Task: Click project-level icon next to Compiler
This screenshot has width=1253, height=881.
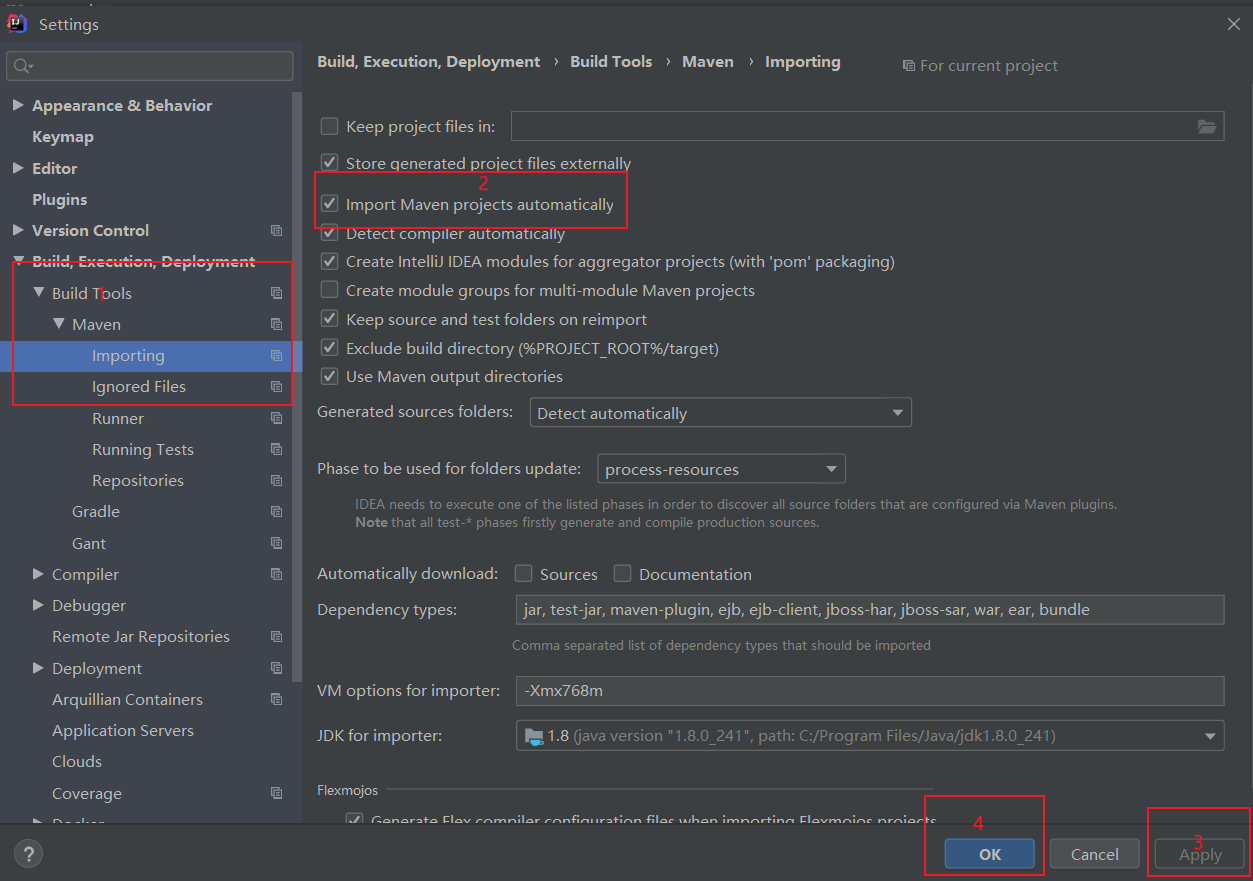Action: 277,574
